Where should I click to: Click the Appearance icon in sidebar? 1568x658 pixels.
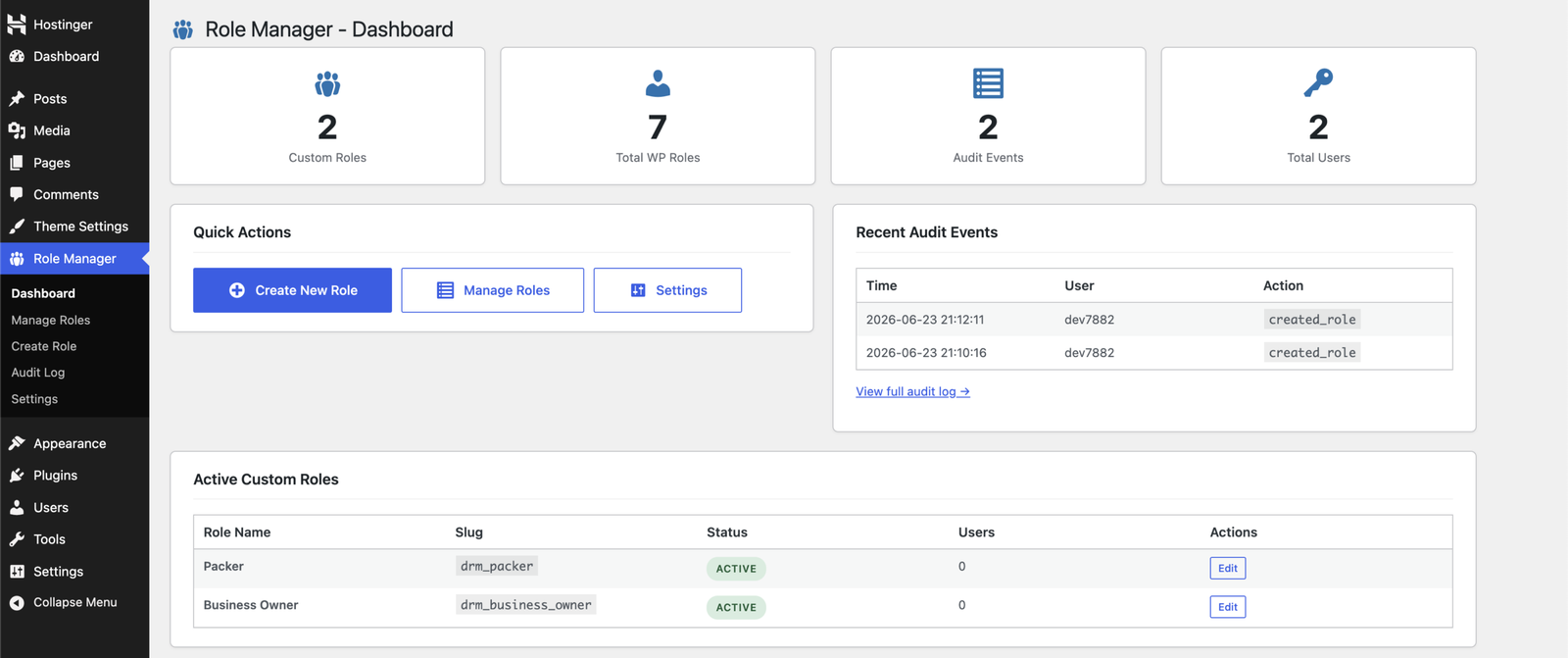click(x=17, y=443)
